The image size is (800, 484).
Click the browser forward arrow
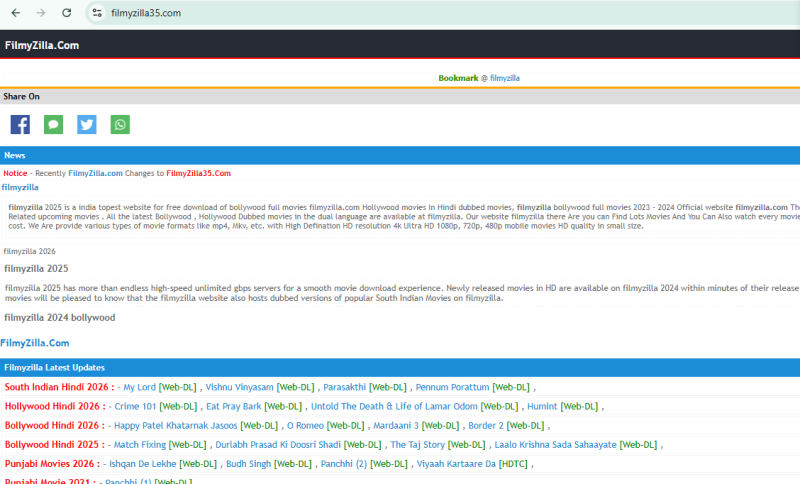[41, 13]
